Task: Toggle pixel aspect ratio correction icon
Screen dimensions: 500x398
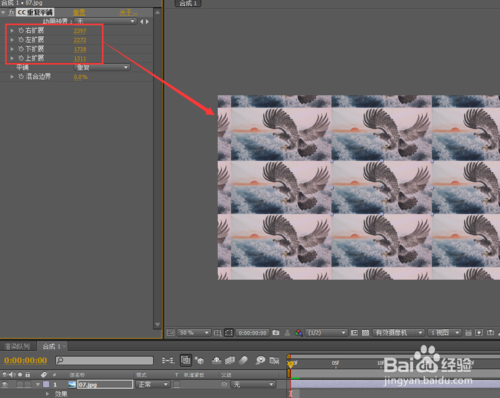Action: click(468, 333)
